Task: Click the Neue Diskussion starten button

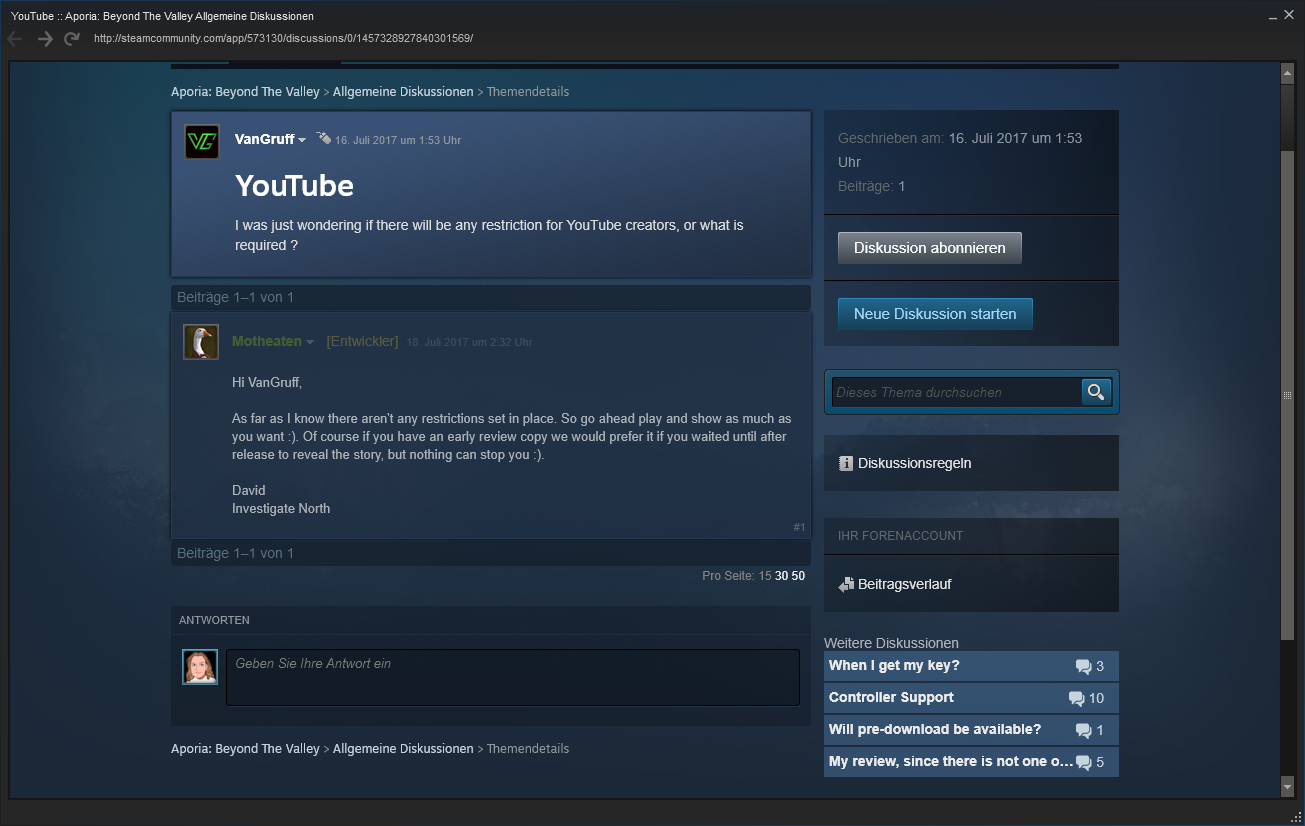Action: [x=935, y=314]
